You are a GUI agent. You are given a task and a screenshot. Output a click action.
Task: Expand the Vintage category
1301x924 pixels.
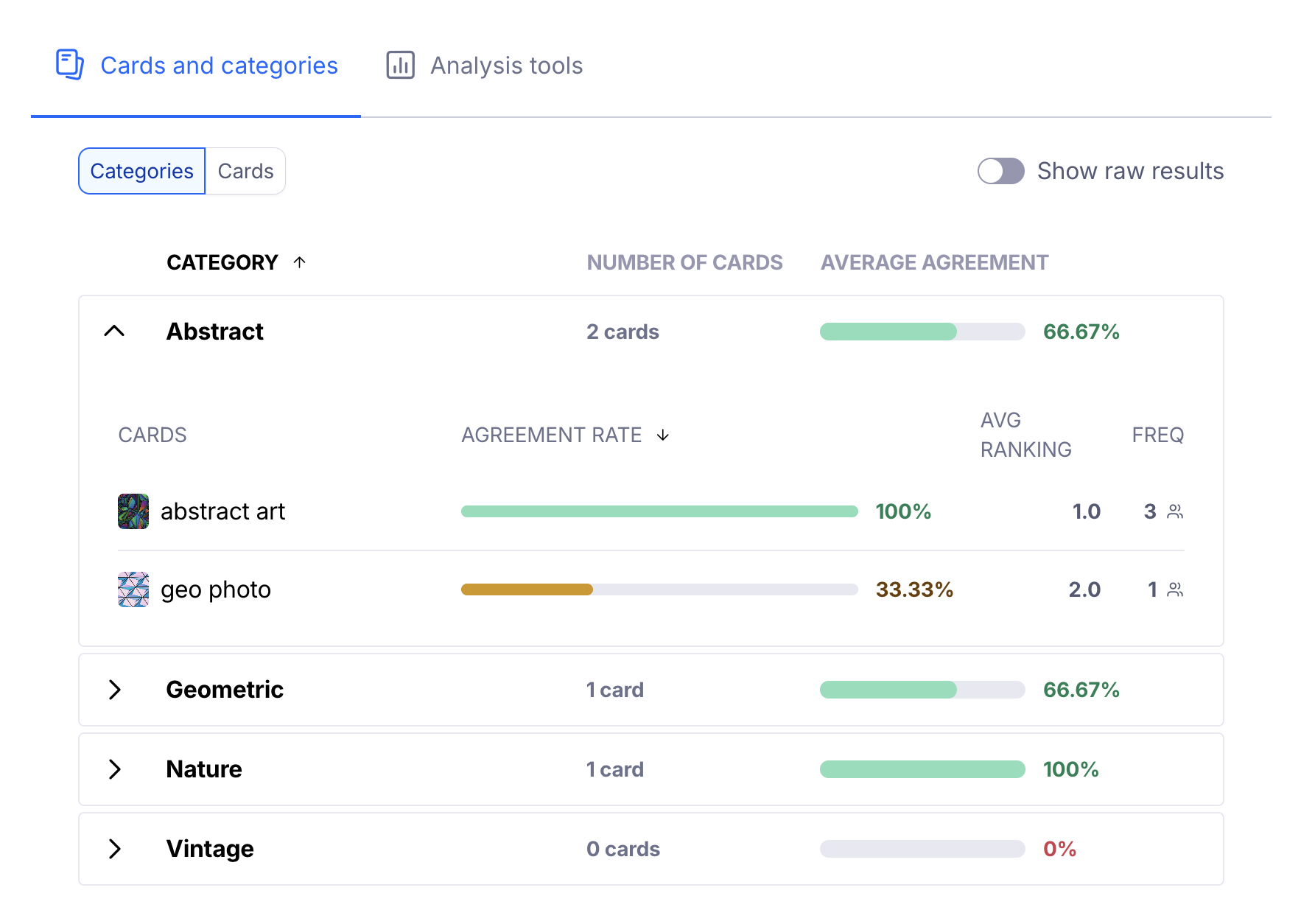click(114, 849)
